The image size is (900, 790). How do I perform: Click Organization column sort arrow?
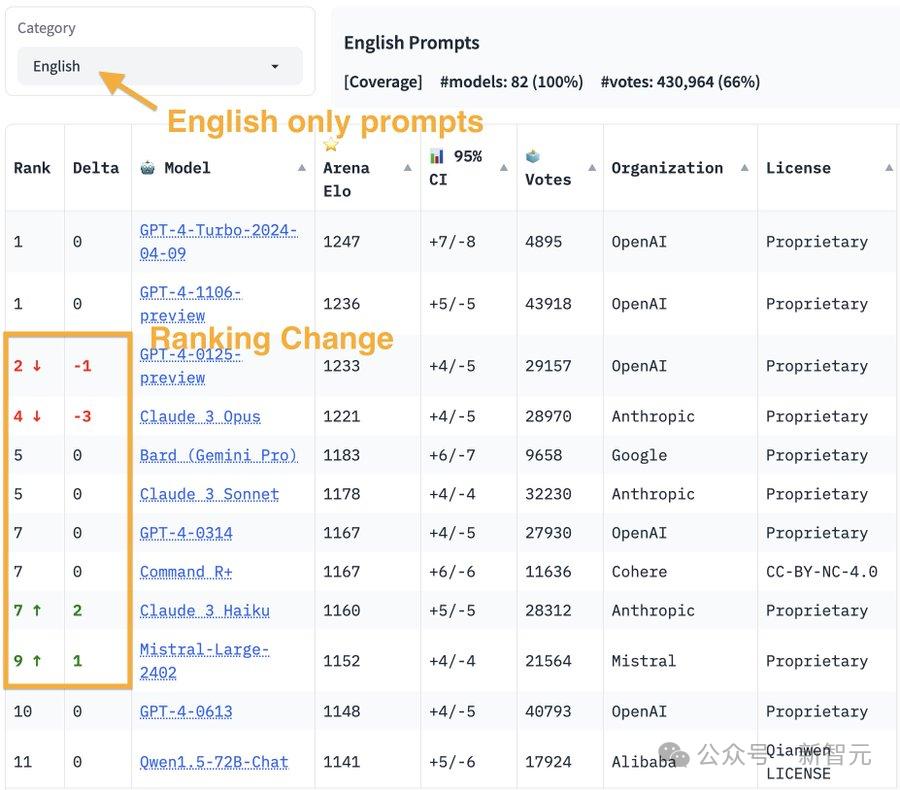[744, 168]
